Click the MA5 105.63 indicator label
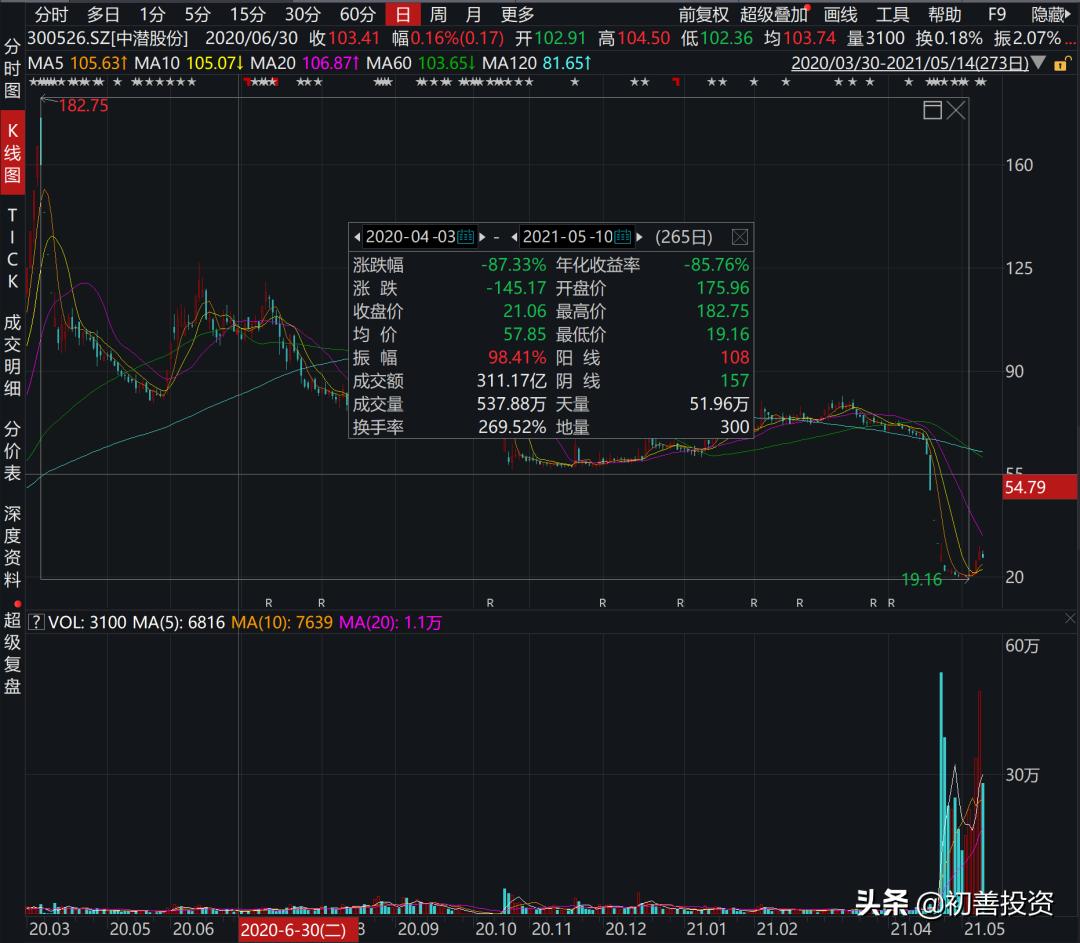The height and width of the screenshot is (943, 1080). [77, 63]
